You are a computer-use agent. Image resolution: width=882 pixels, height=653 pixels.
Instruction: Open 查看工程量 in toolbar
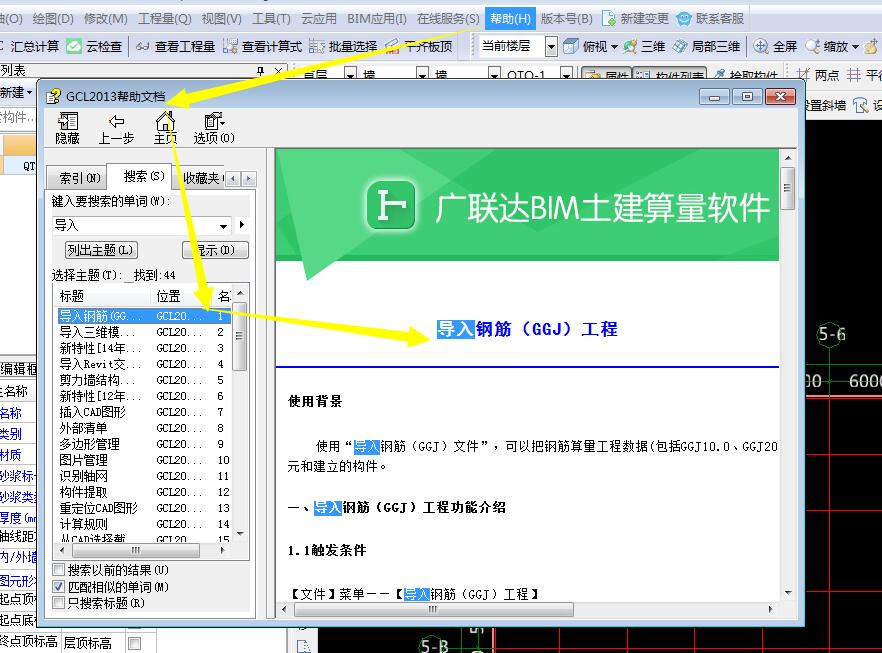pos(176,46)
